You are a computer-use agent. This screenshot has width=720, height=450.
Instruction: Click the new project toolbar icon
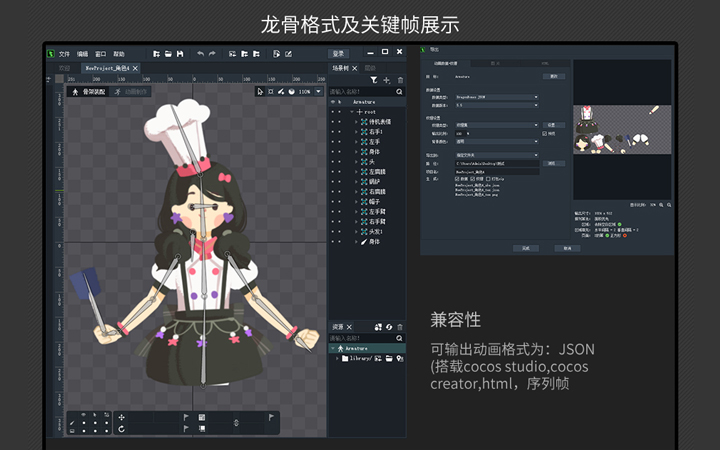pyautogui.click(x=157, y=54)
